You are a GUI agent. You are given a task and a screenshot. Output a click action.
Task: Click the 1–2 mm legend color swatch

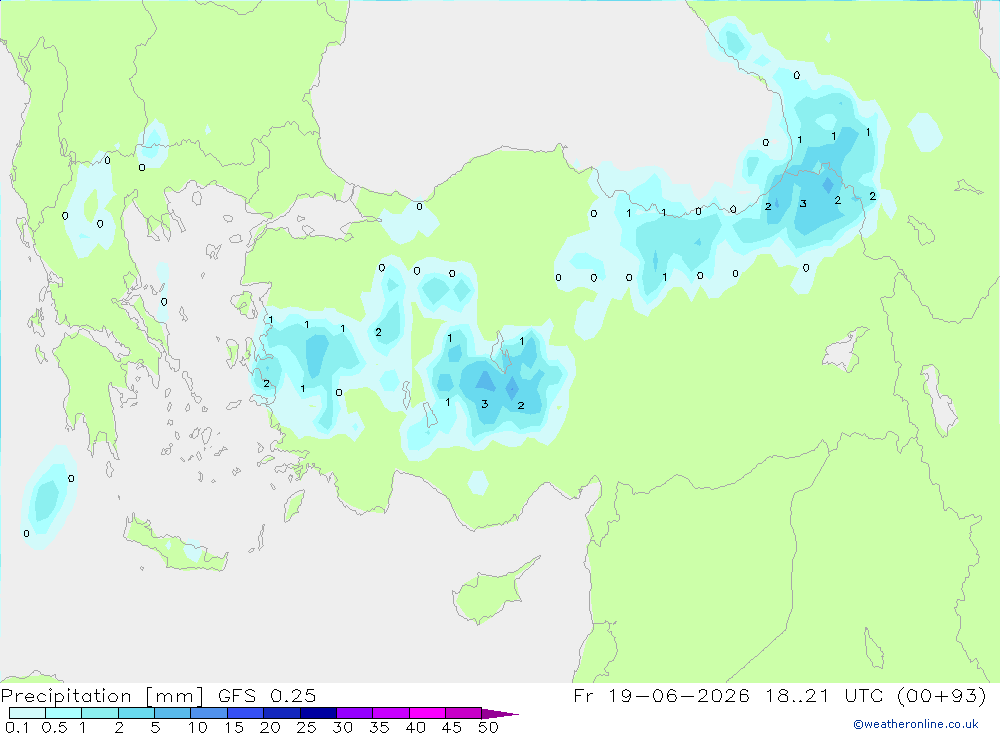point(100,713)
